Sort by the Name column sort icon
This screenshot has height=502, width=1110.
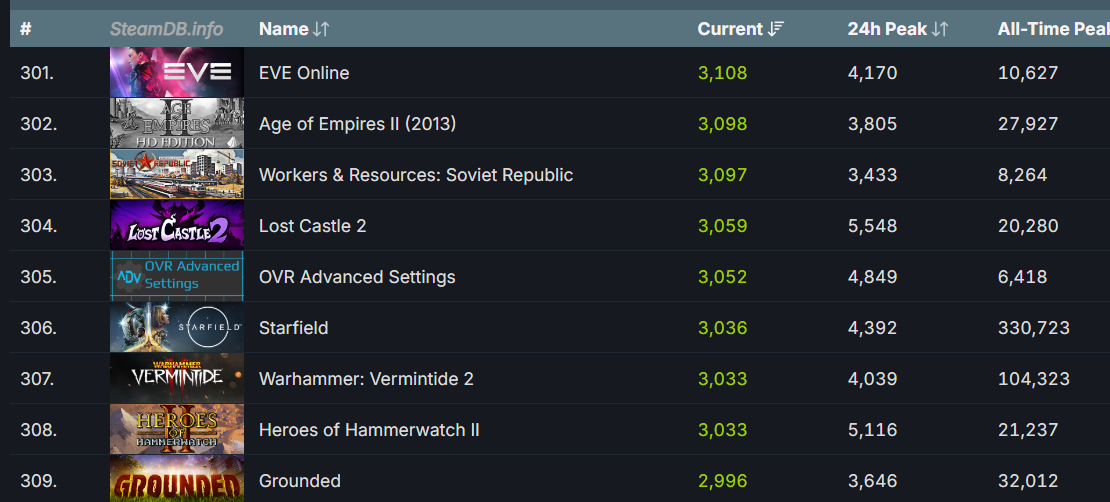[321, 29]
